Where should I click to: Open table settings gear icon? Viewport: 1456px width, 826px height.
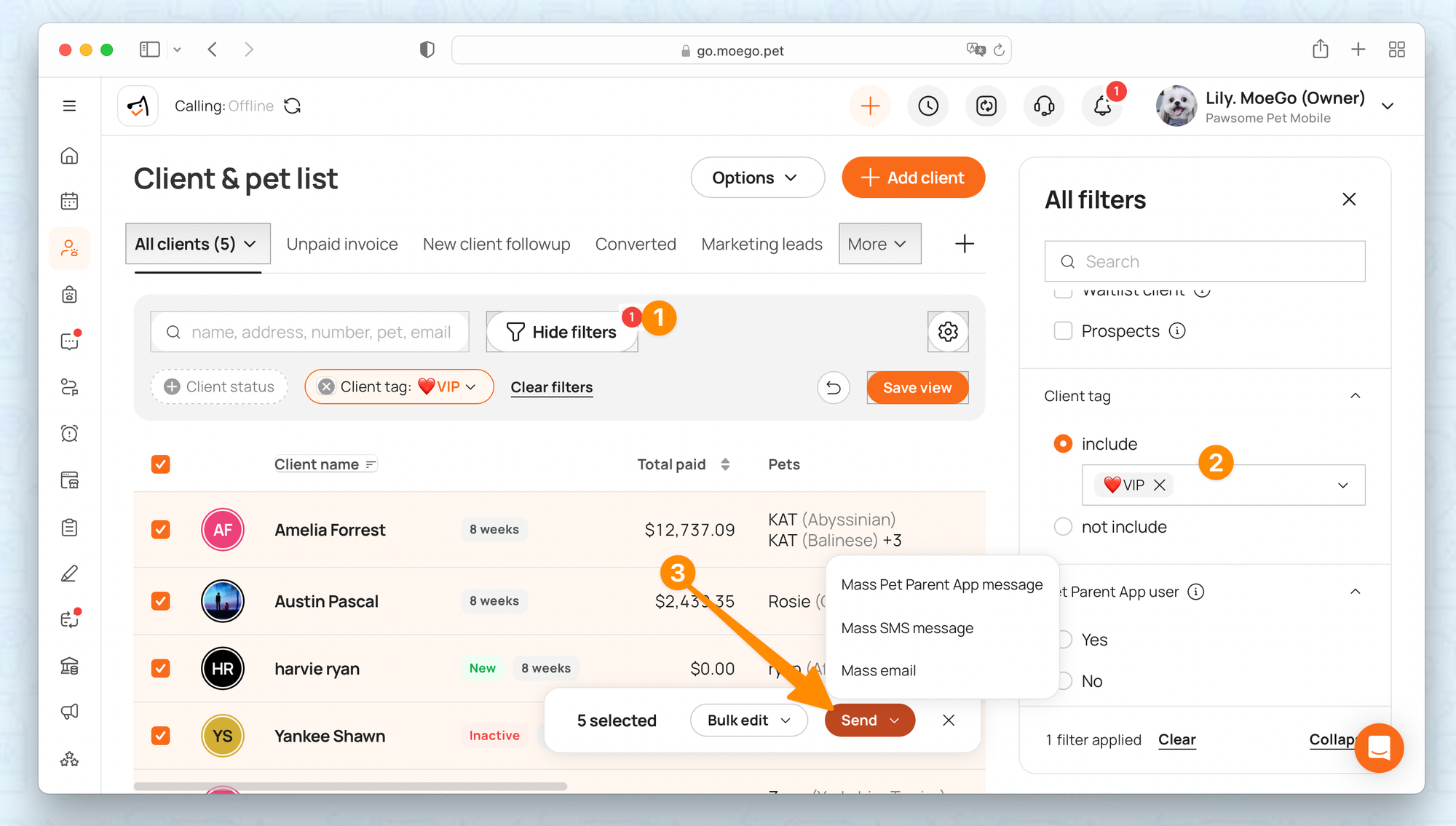point(947,332)
